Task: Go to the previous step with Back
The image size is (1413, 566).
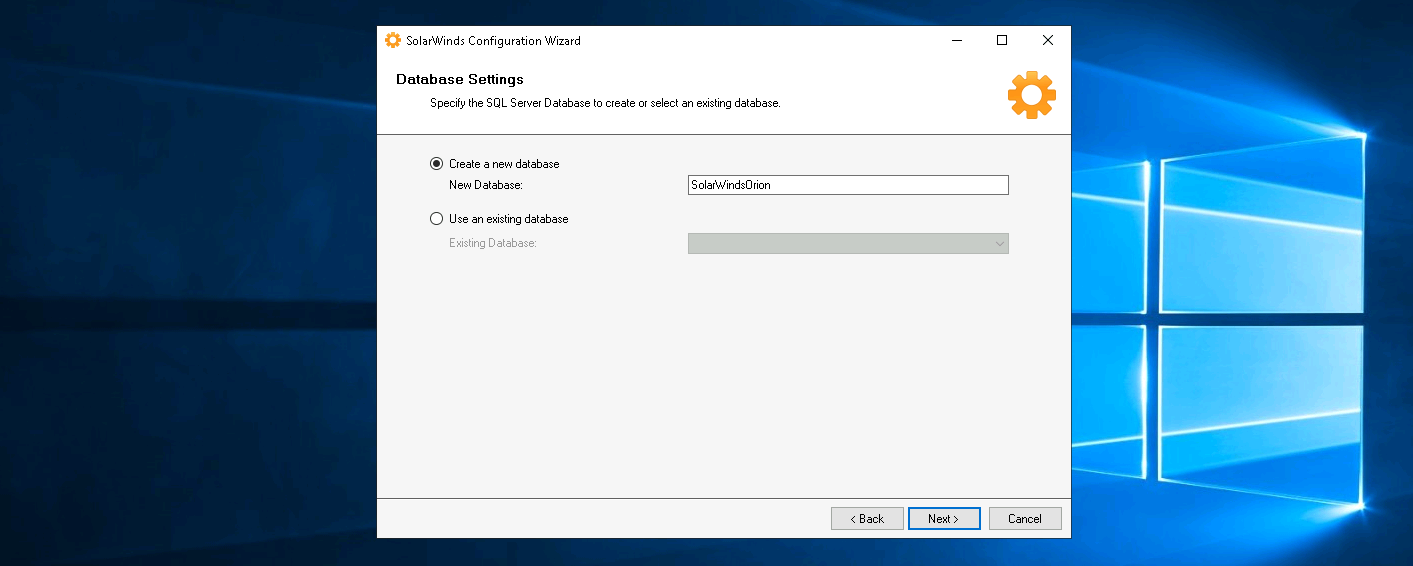Action: 867,519
